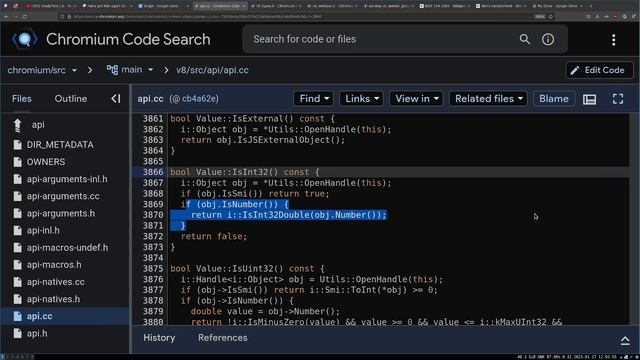Open the chromium/src repository dropdown
The height and width of the screenshot is (360, 640).
[42, 70]
